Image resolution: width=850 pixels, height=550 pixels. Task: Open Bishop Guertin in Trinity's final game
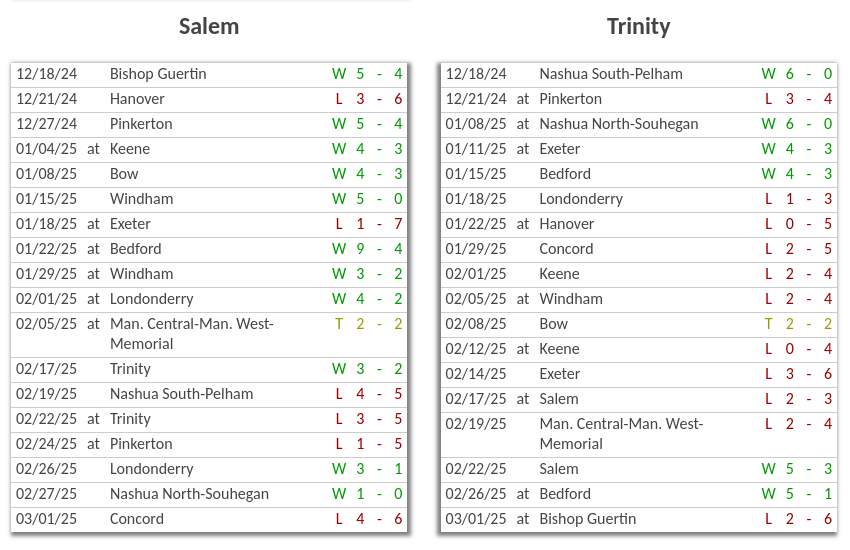587,519
